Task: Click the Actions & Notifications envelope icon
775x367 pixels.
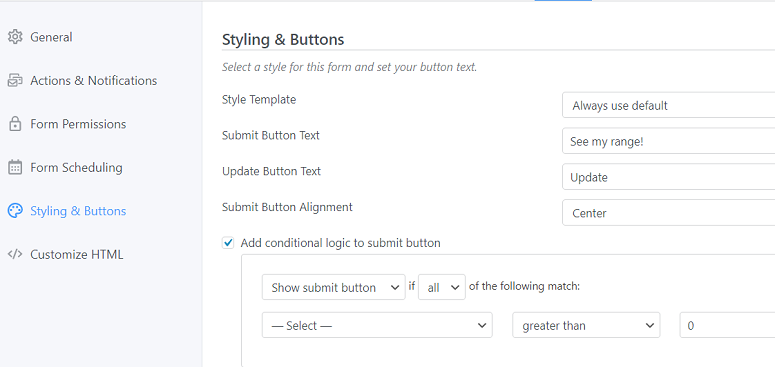Action: (15, 81)
